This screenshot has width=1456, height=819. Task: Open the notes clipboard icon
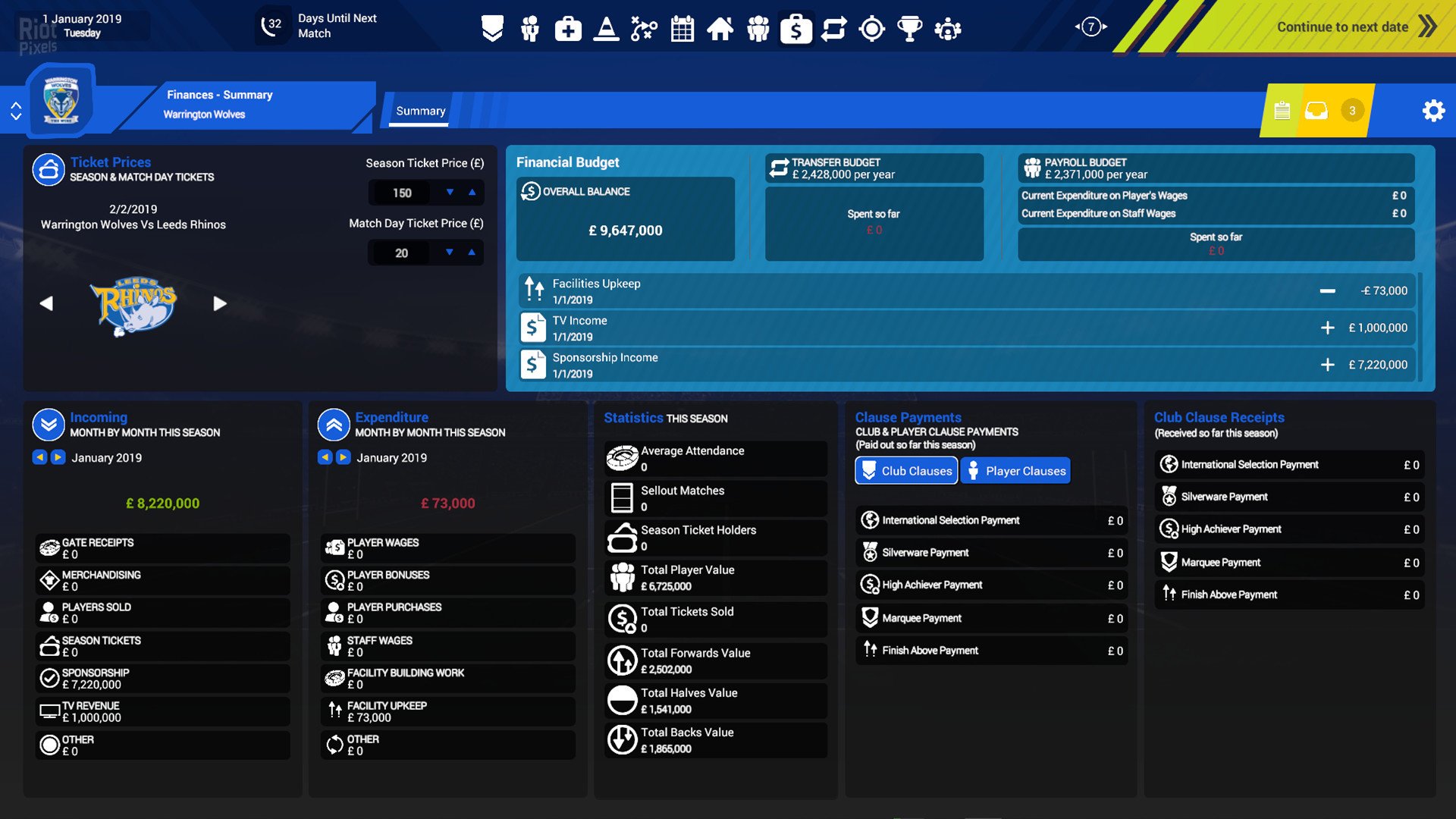(1282, 110)
